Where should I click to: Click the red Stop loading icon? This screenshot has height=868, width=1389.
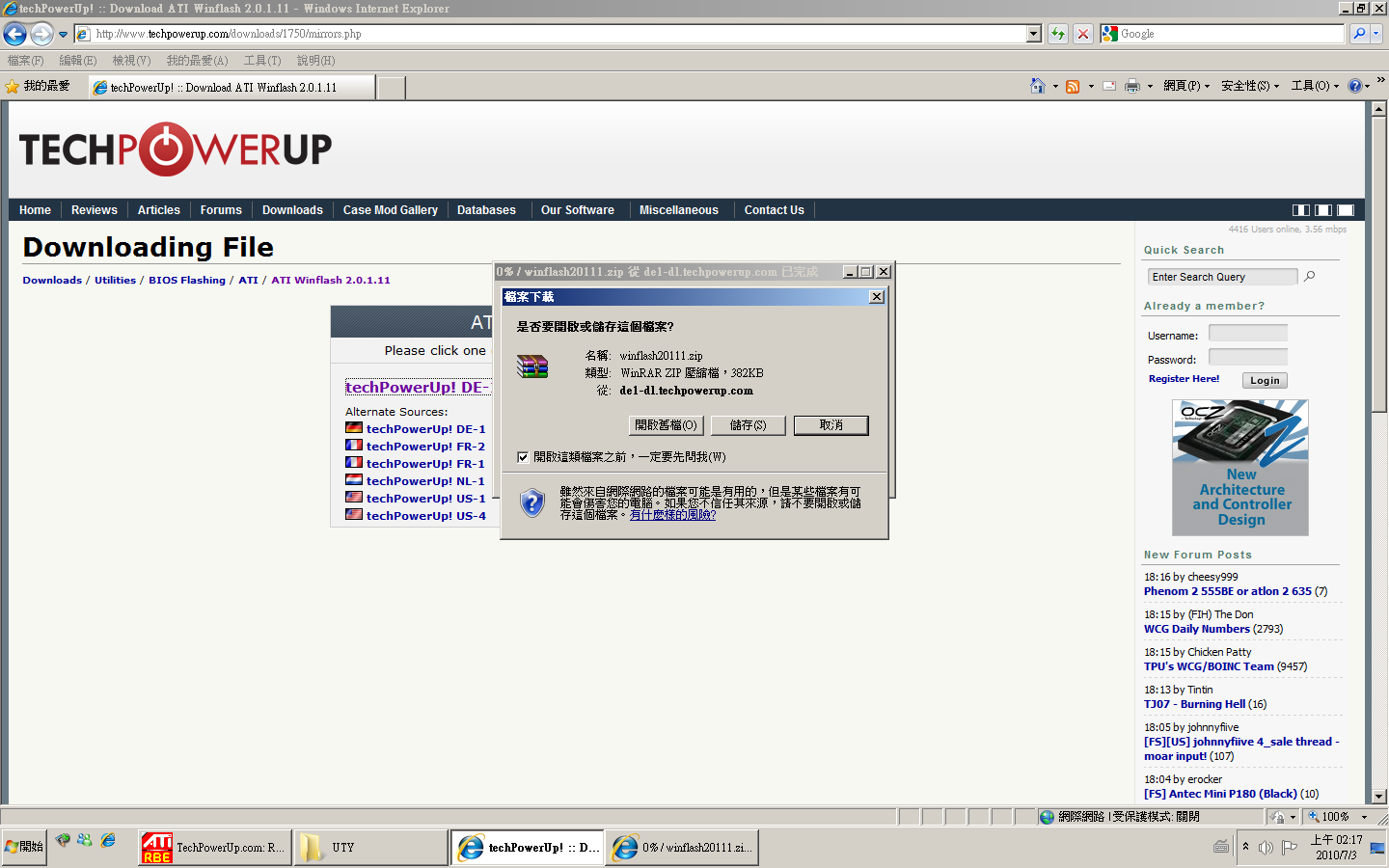point(1083,34)
